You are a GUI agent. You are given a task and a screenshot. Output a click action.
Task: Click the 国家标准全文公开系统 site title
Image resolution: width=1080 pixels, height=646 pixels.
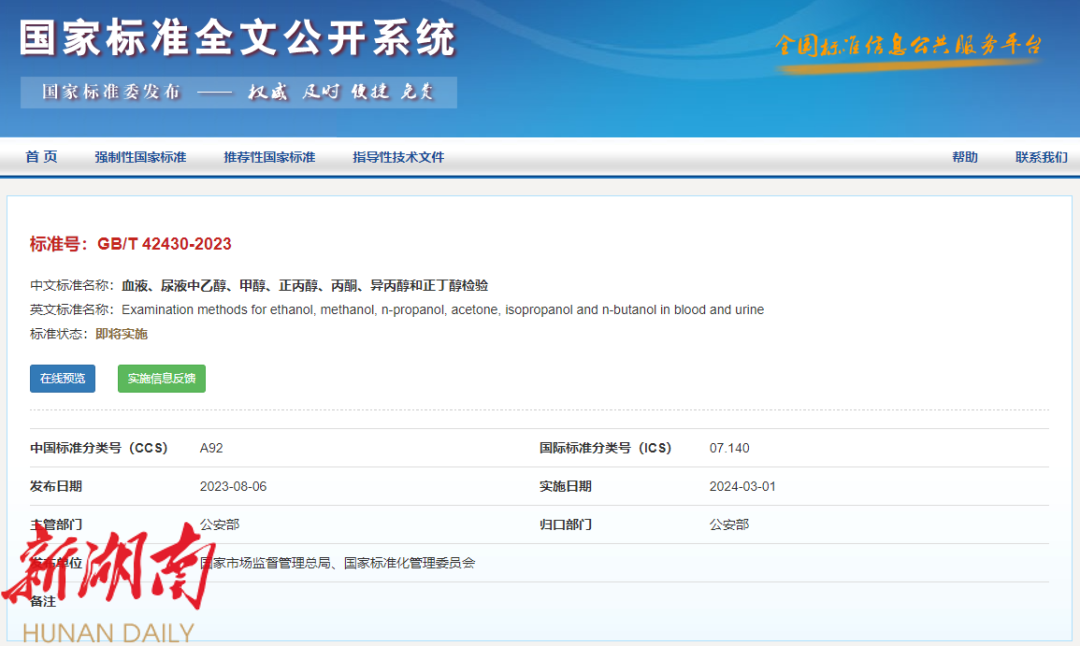pyautogui.click(x=237, y=38)
